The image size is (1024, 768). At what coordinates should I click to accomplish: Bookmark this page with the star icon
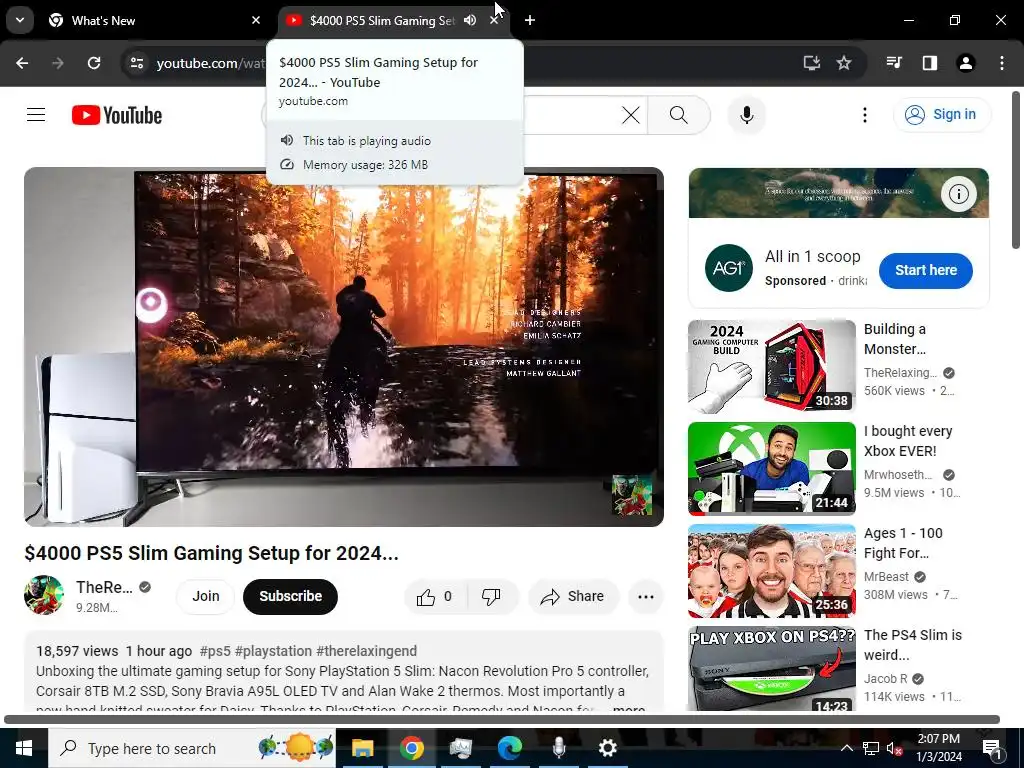pos(844,63)
